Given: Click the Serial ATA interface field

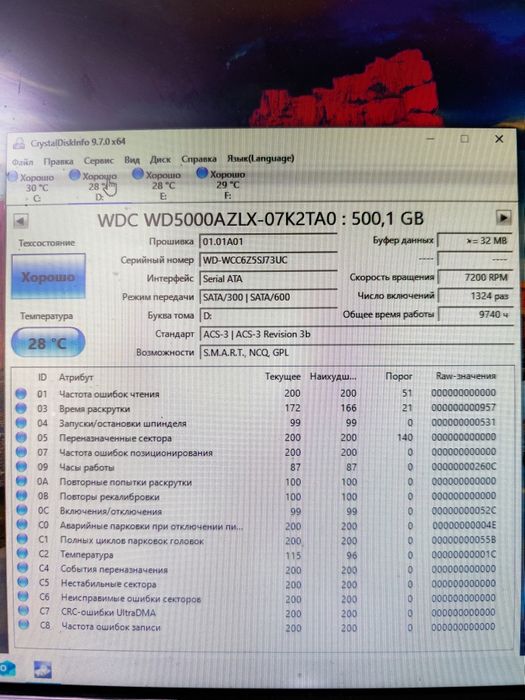Looking at the screenshot, I should tap(268, 279).
